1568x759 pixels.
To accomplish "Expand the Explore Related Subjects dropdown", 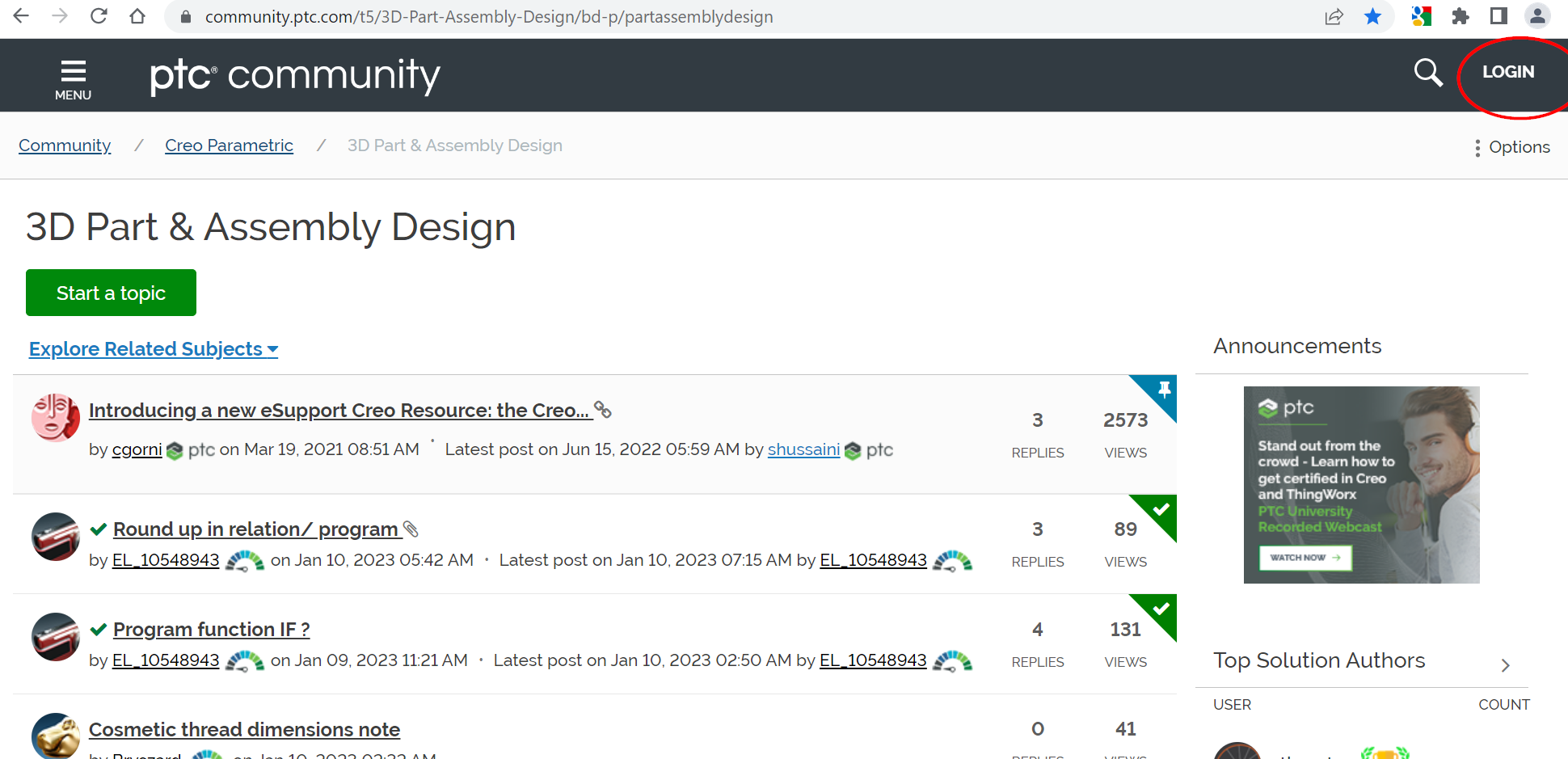I will [153, 348].
